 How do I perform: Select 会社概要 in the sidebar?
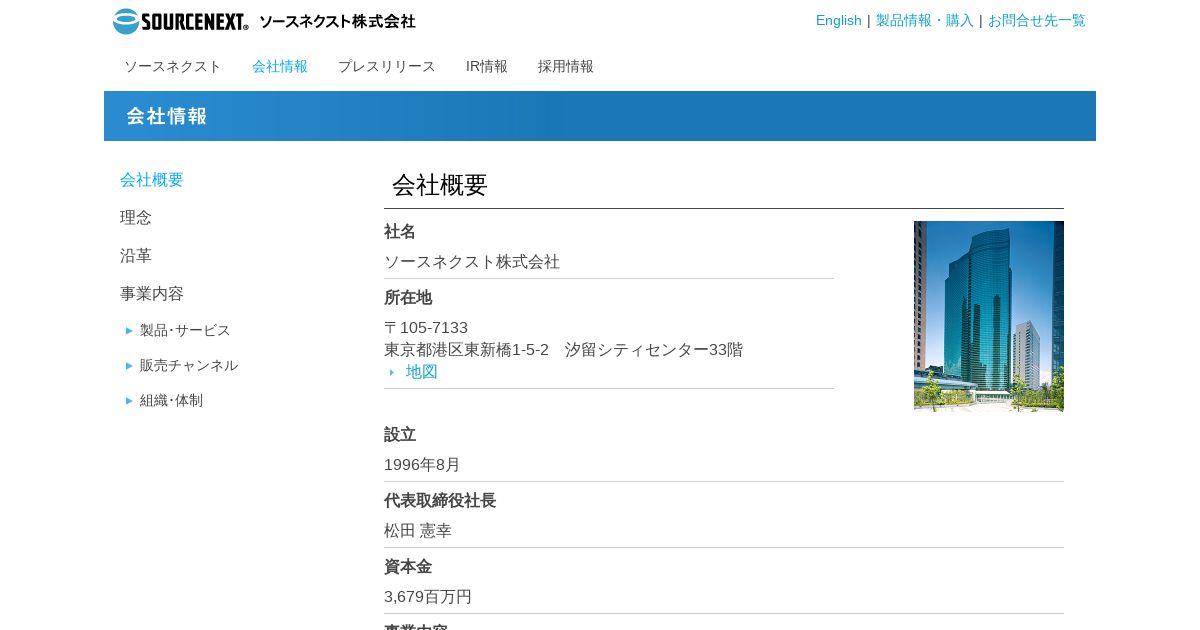click(x=152, y=180)
